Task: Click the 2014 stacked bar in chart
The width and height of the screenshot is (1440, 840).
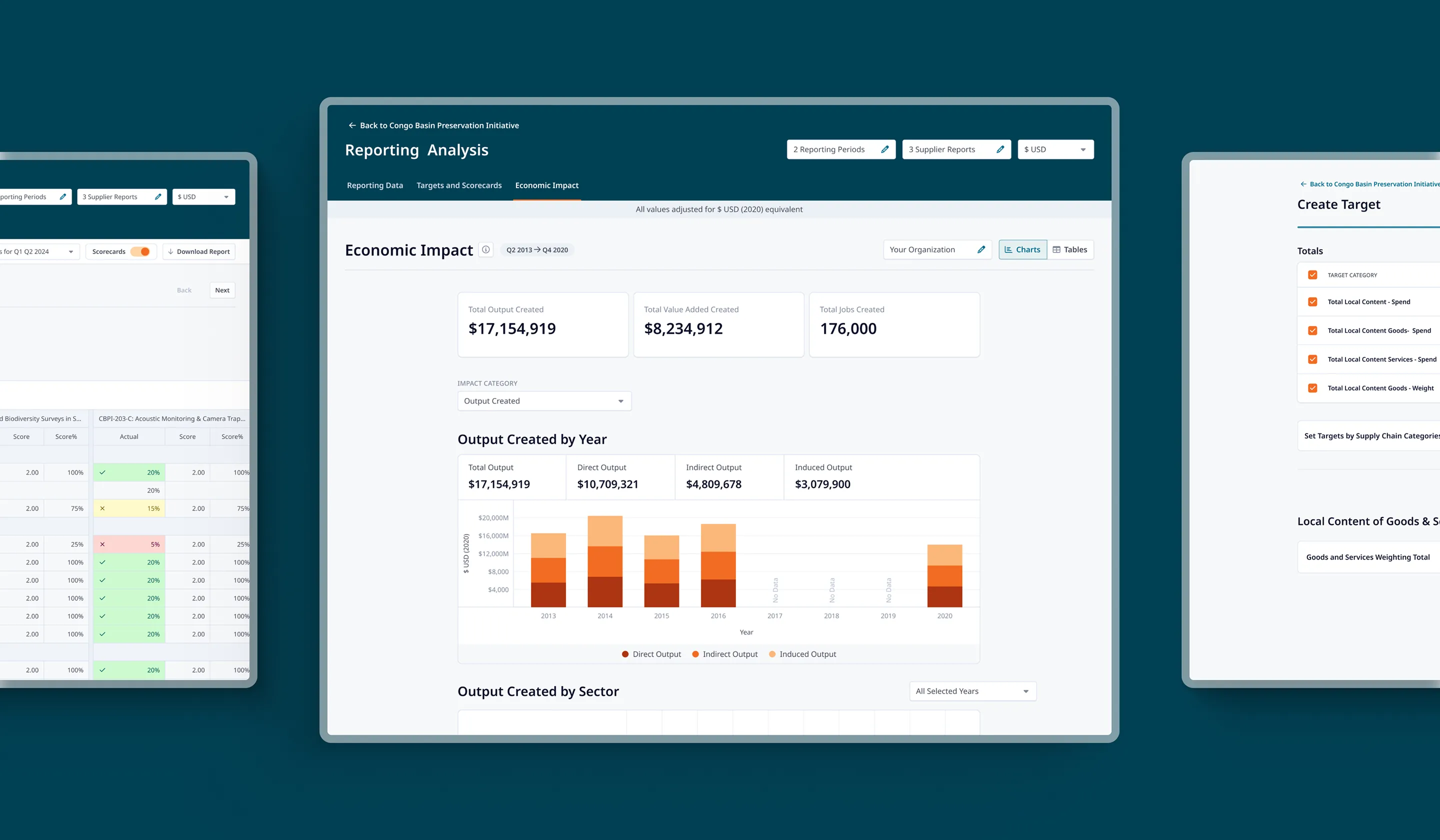Action: (604, 561)
